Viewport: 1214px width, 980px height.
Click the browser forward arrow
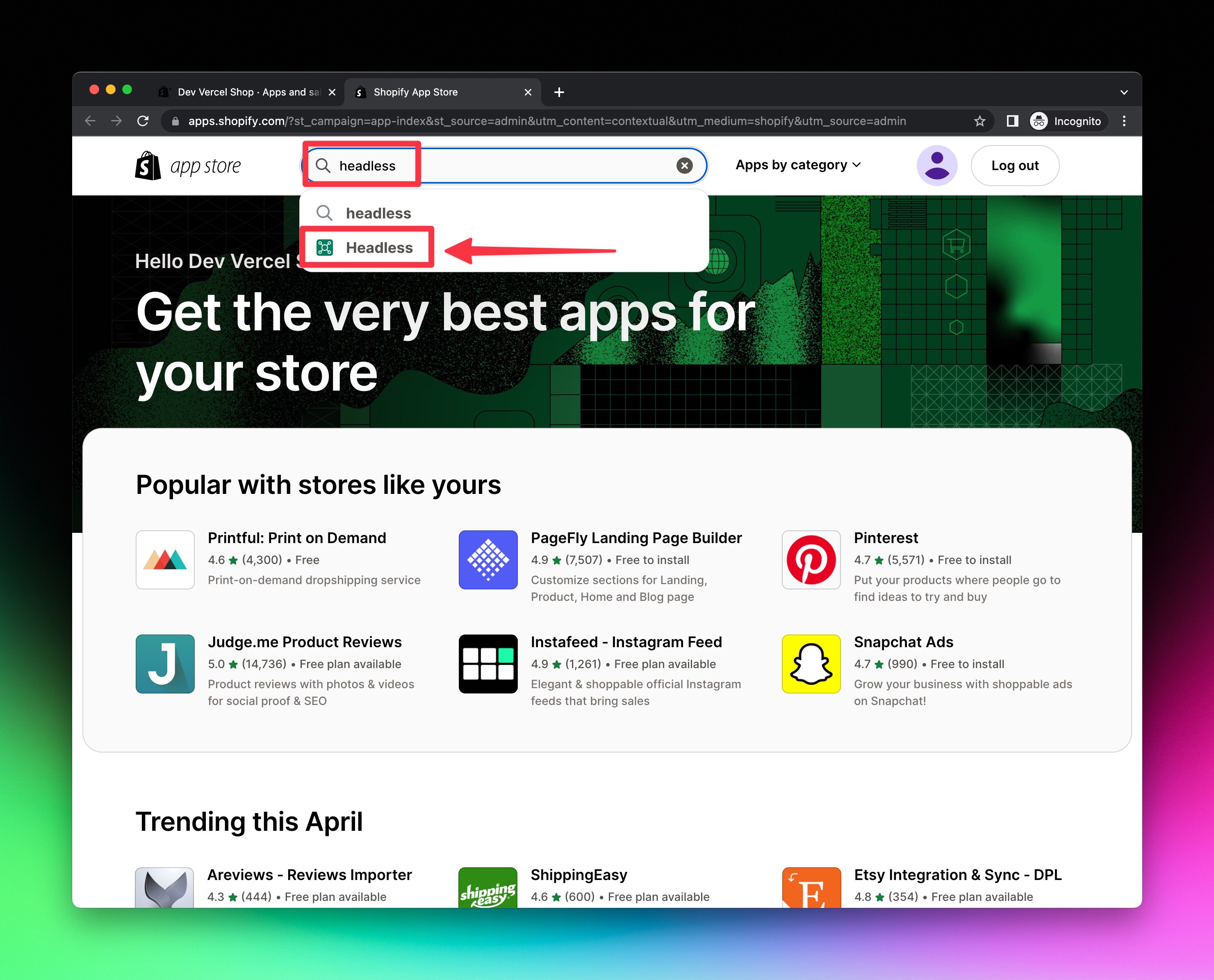click(x=116, y=121)
